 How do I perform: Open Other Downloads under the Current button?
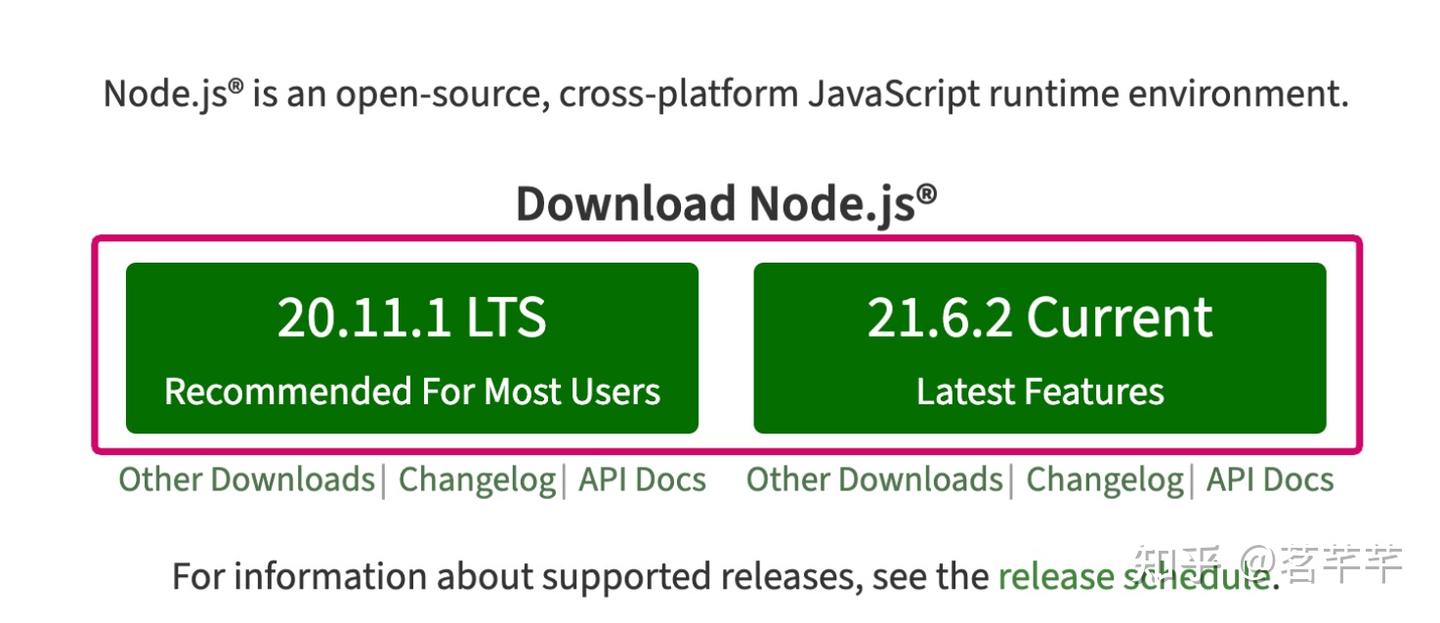tap(873, 480)
